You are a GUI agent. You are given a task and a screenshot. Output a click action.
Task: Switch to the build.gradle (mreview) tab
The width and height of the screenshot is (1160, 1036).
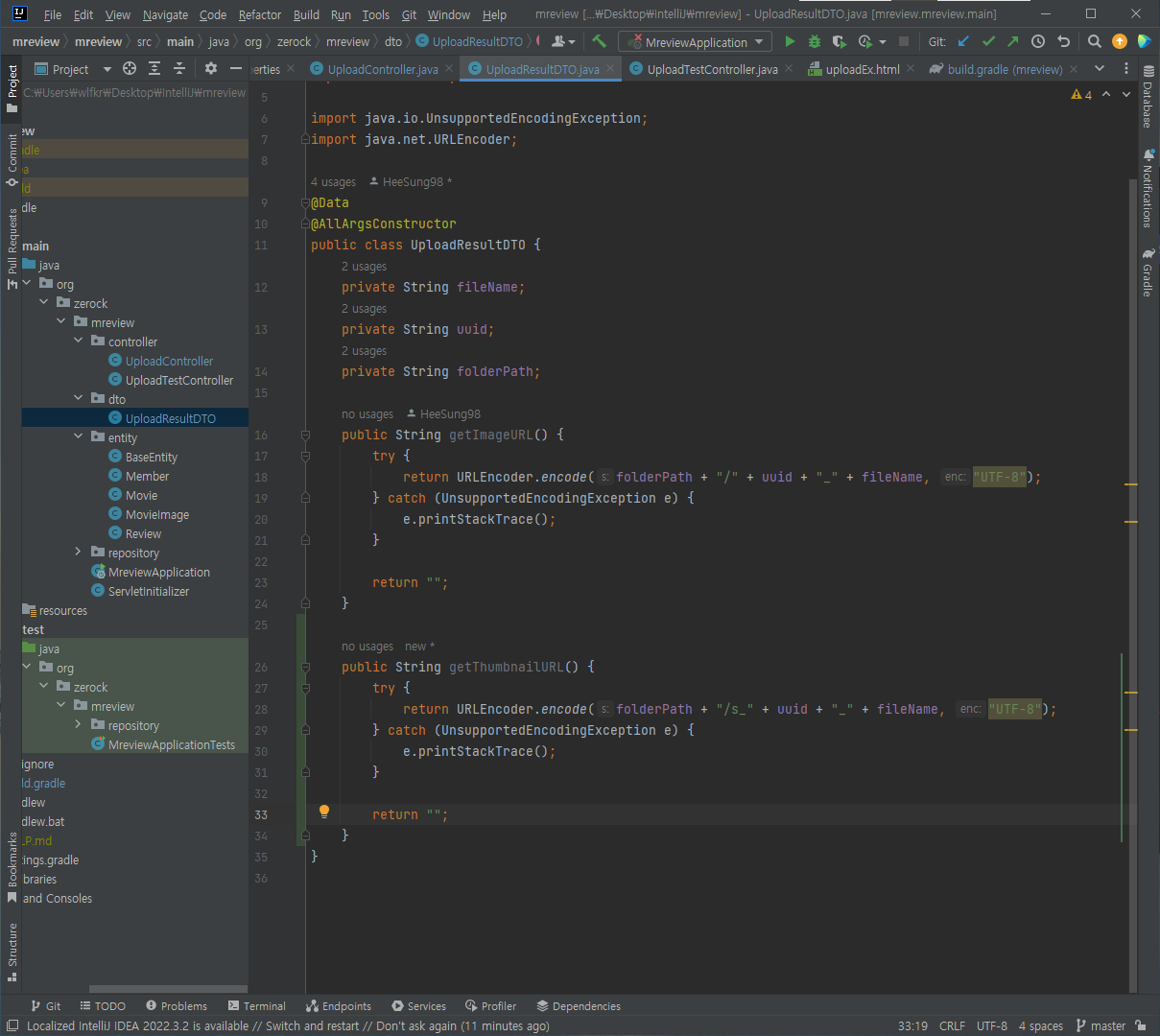pos(1004,69)
